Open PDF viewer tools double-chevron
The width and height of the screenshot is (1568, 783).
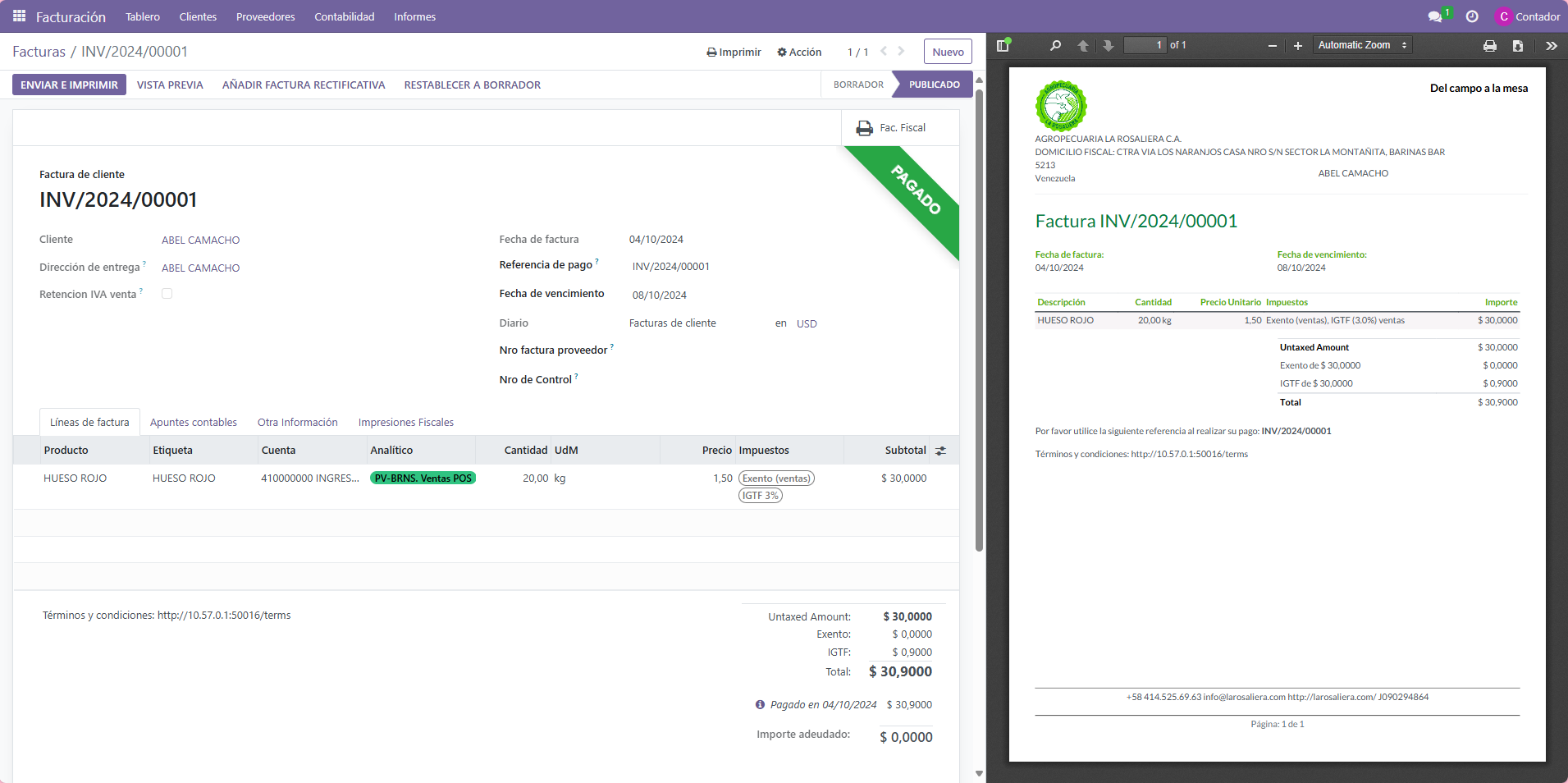pos(1551,46)
